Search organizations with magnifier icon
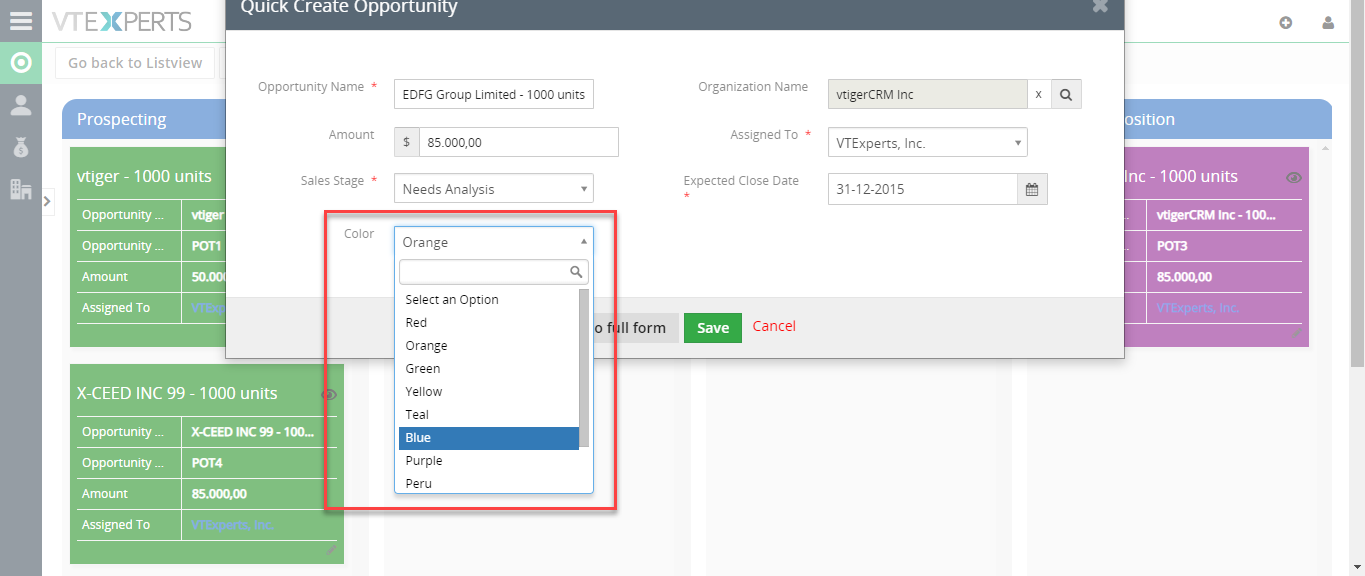The image size is (1365, 576). (x=1066, y=94)
